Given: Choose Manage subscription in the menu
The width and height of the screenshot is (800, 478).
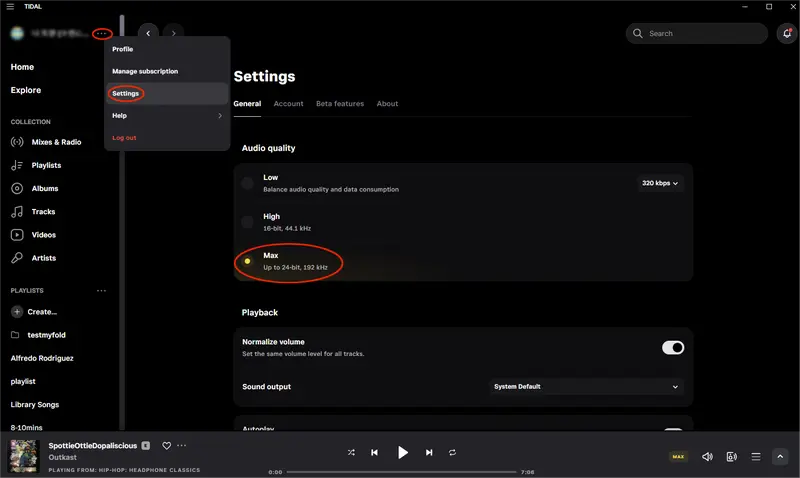Looking at the screenshot, I should click(x=167, y=71).
